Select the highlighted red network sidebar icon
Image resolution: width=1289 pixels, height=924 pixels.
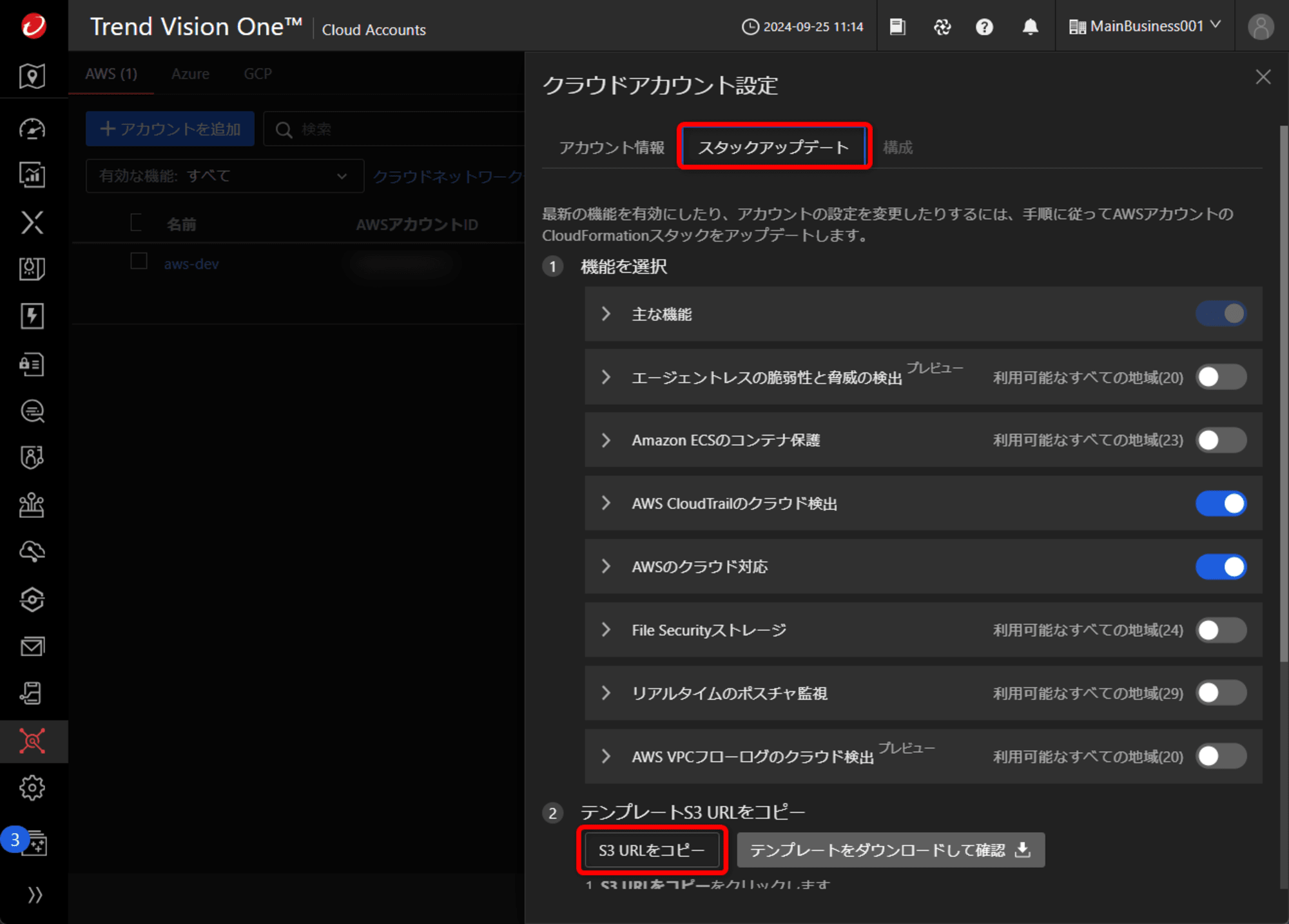click(x=32, y=741)
